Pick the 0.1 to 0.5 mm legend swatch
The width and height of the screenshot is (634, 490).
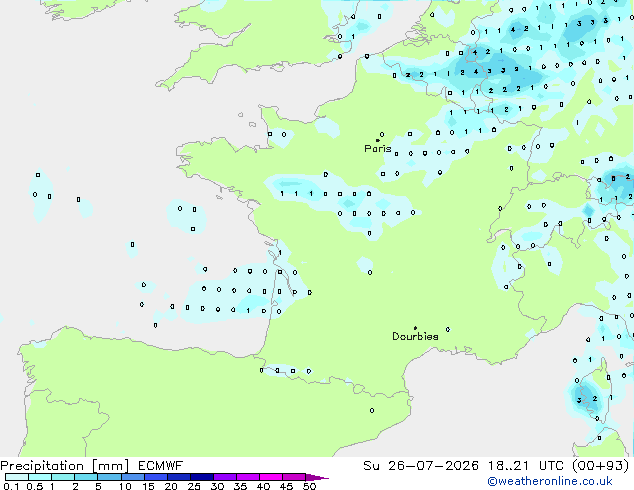17,477
